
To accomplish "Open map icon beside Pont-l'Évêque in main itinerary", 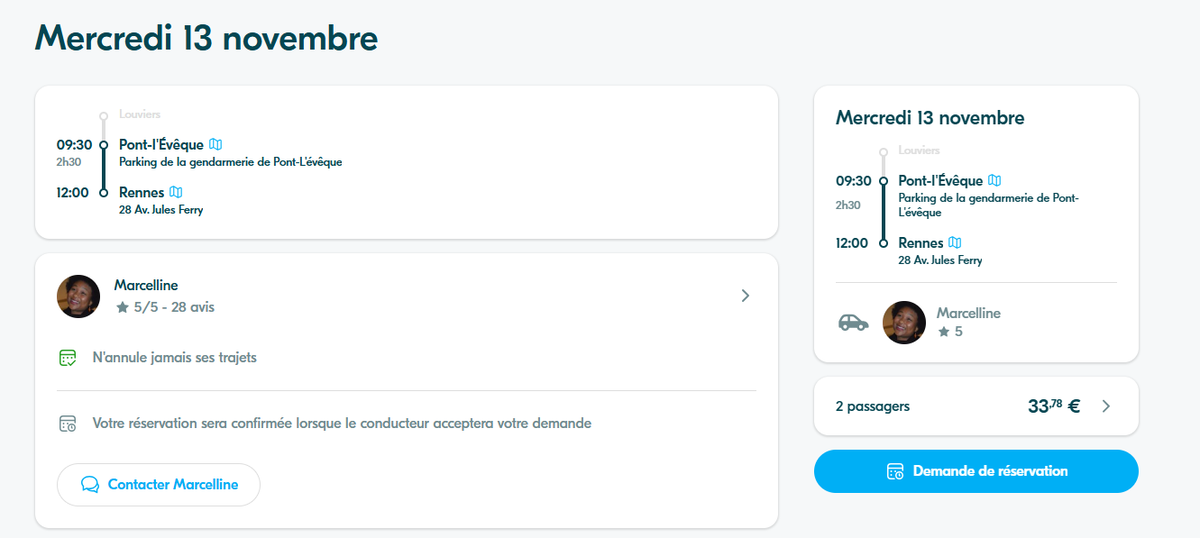I will [x=215, y=145].
